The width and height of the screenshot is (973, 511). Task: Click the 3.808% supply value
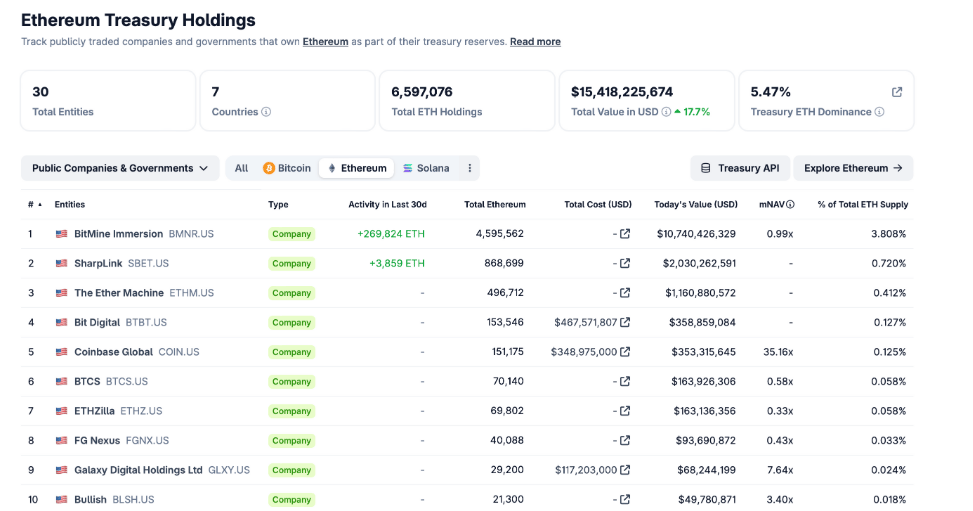click(x=889, y=234)
